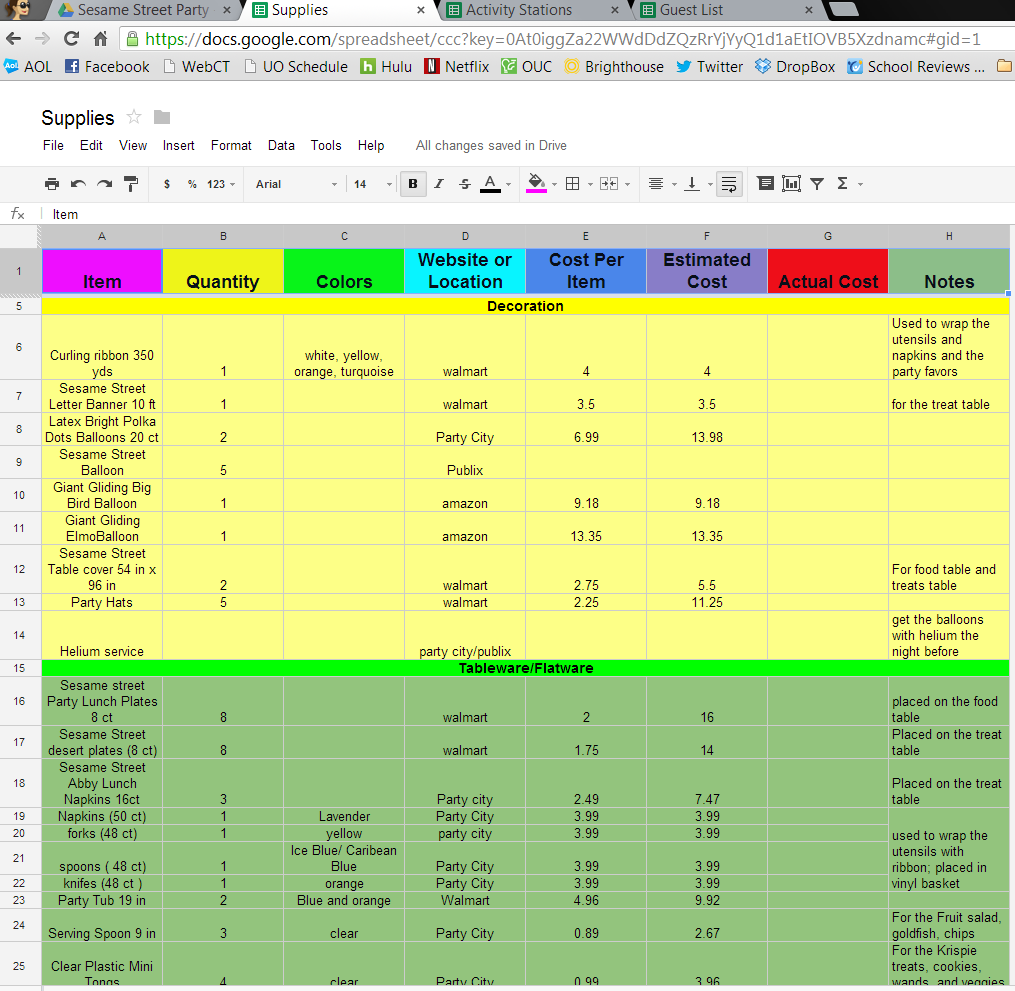Select cell 'Helium service'
Viewport: 1015px width, 991px height.
tap(102, 635)
